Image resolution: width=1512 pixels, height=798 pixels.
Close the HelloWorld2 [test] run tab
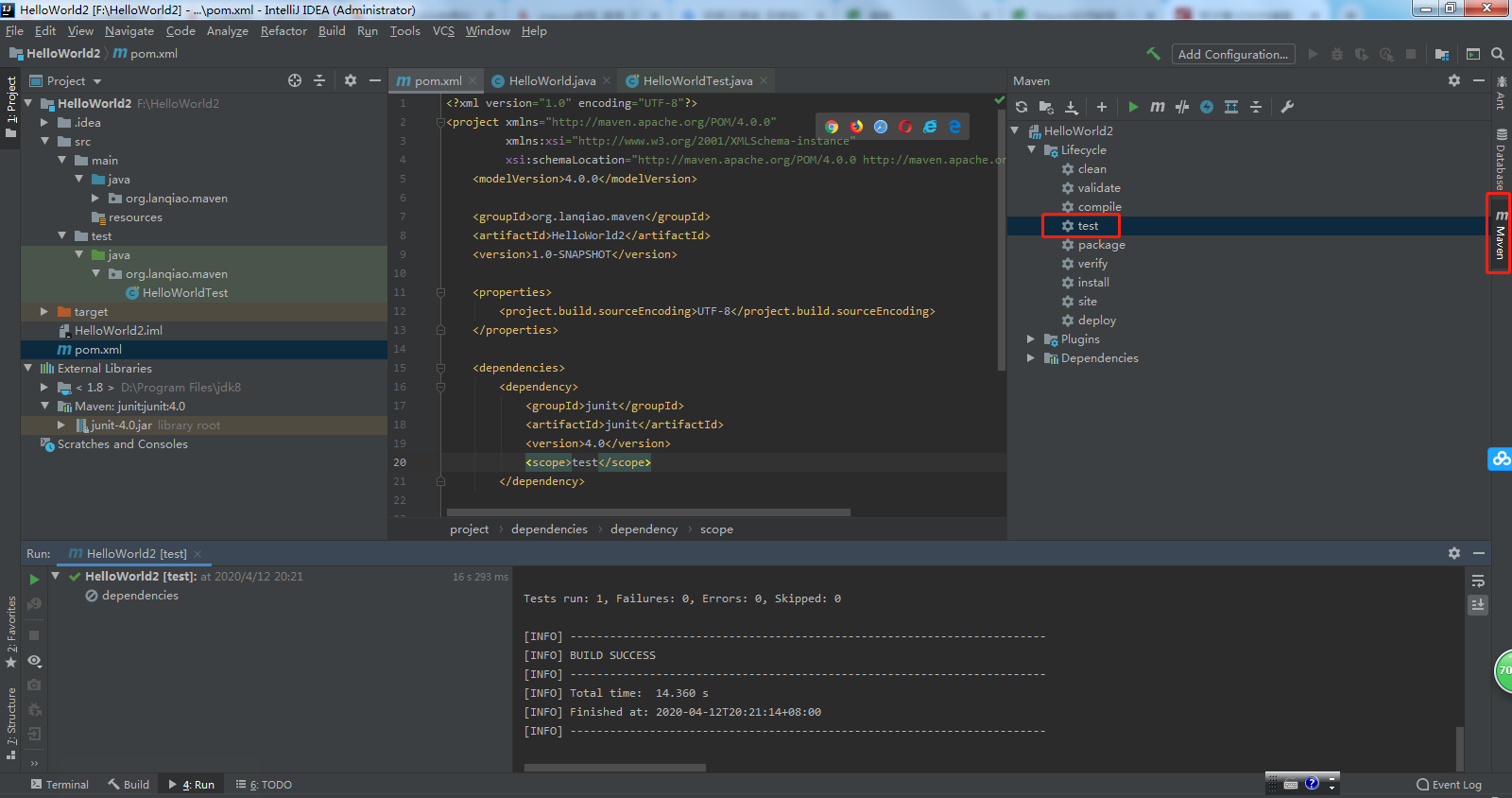pos(198,554)
